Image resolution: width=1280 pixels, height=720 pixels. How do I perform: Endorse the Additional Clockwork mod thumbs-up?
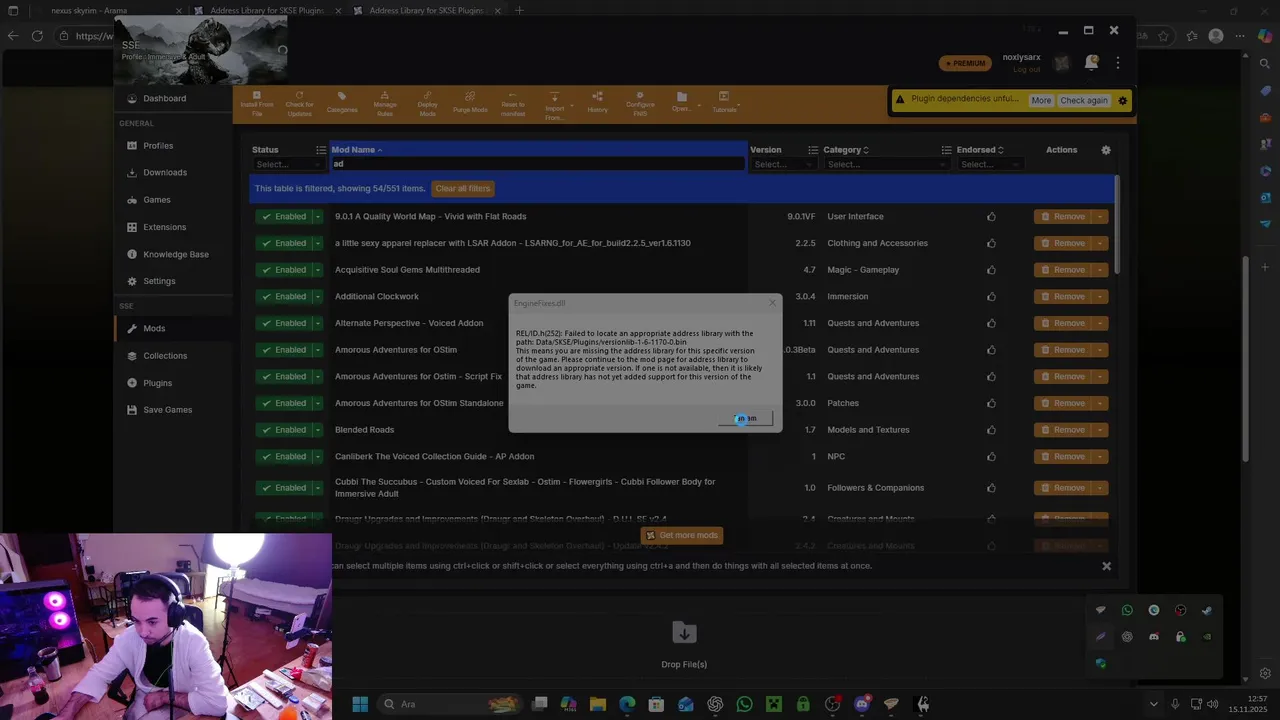(991, 296)
